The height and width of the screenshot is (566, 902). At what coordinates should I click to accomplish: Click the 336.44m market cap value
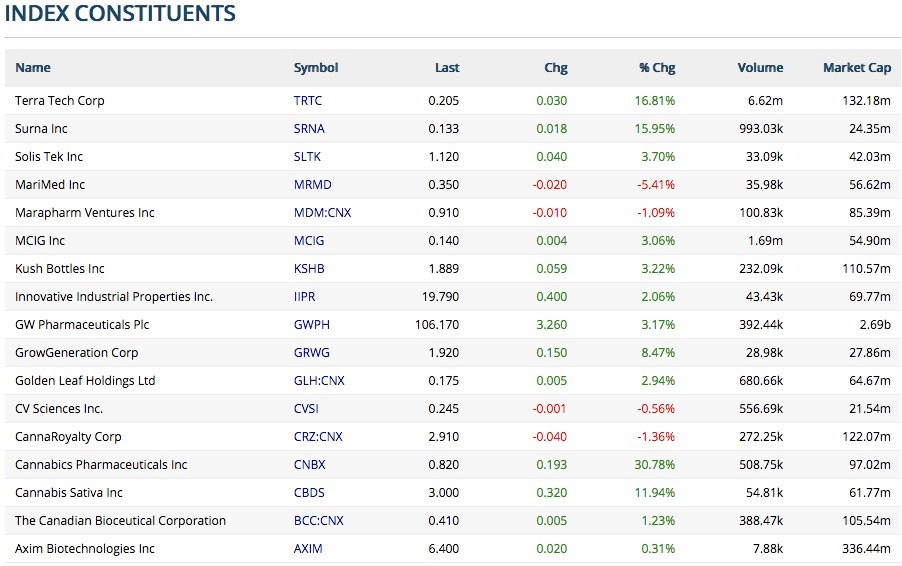point(866,549)
